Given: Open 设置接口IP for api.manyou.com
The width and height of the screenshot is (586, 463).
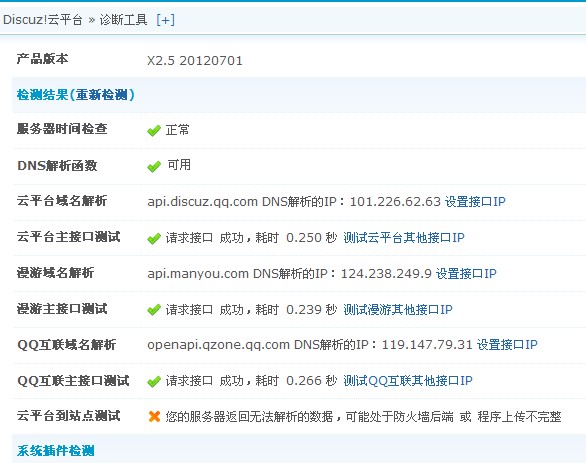Looking at the screenshot, I should pos(466,274).
